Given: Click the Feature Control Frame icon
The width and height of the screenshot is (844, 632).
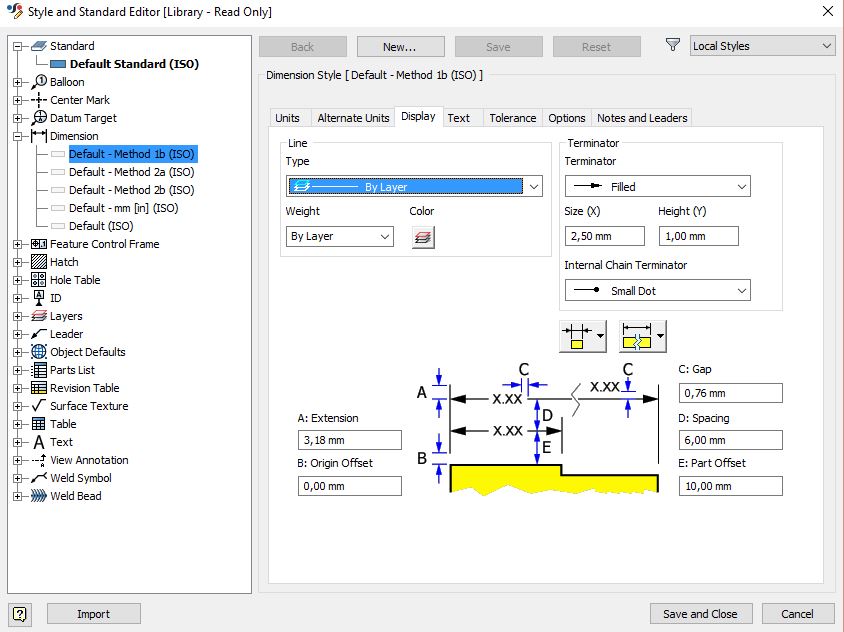Looking at the screenshot, I should pos(39,244).
